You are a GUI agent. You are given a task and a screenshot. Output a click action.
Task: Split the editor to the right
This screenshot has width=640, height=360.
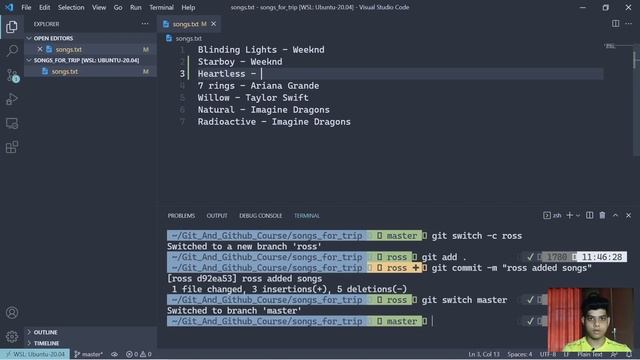click(x=615, y=24)
